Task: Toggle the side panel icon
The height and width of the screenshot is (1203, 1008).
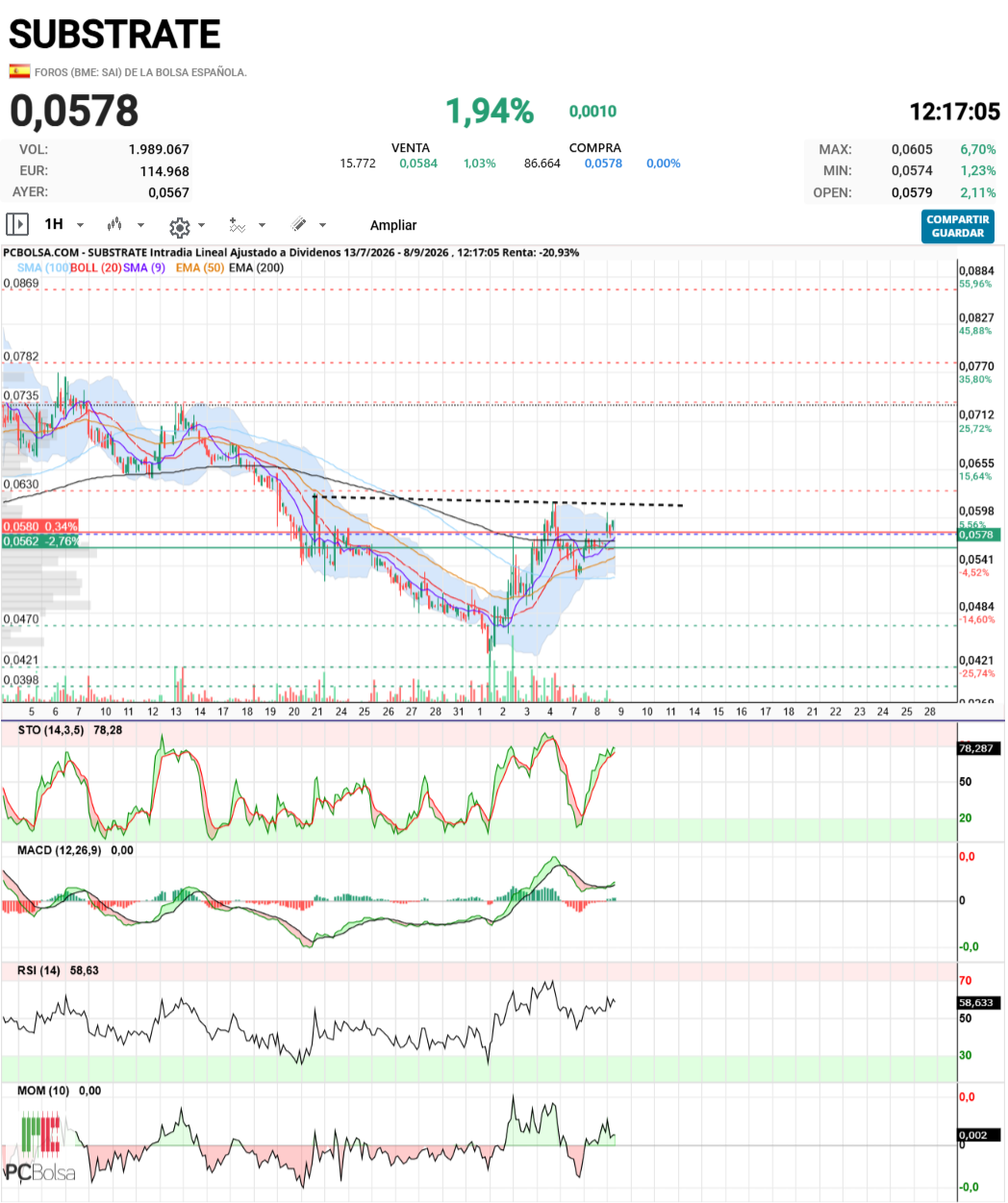Action: (x=17, y=224)
